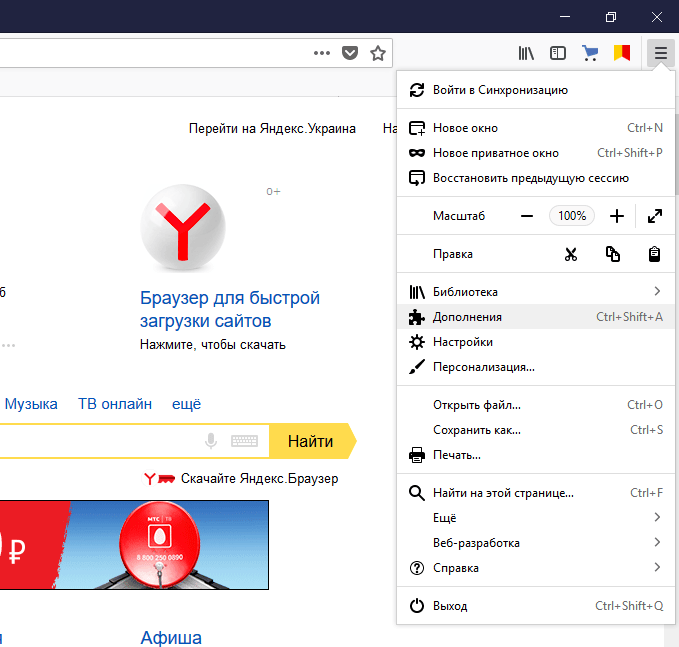Select Новое окно menu entry
The image size is (679, 647).
pos(536,128)
